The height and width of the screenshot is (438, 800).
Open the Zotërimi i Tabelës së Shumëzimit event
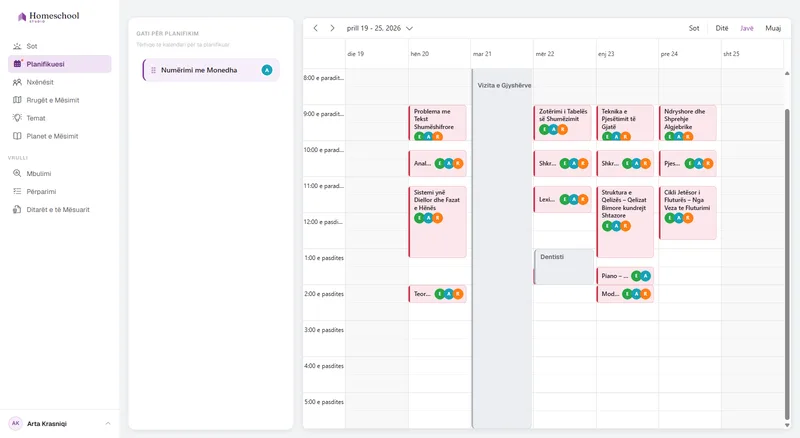click(x=562, y=123)
